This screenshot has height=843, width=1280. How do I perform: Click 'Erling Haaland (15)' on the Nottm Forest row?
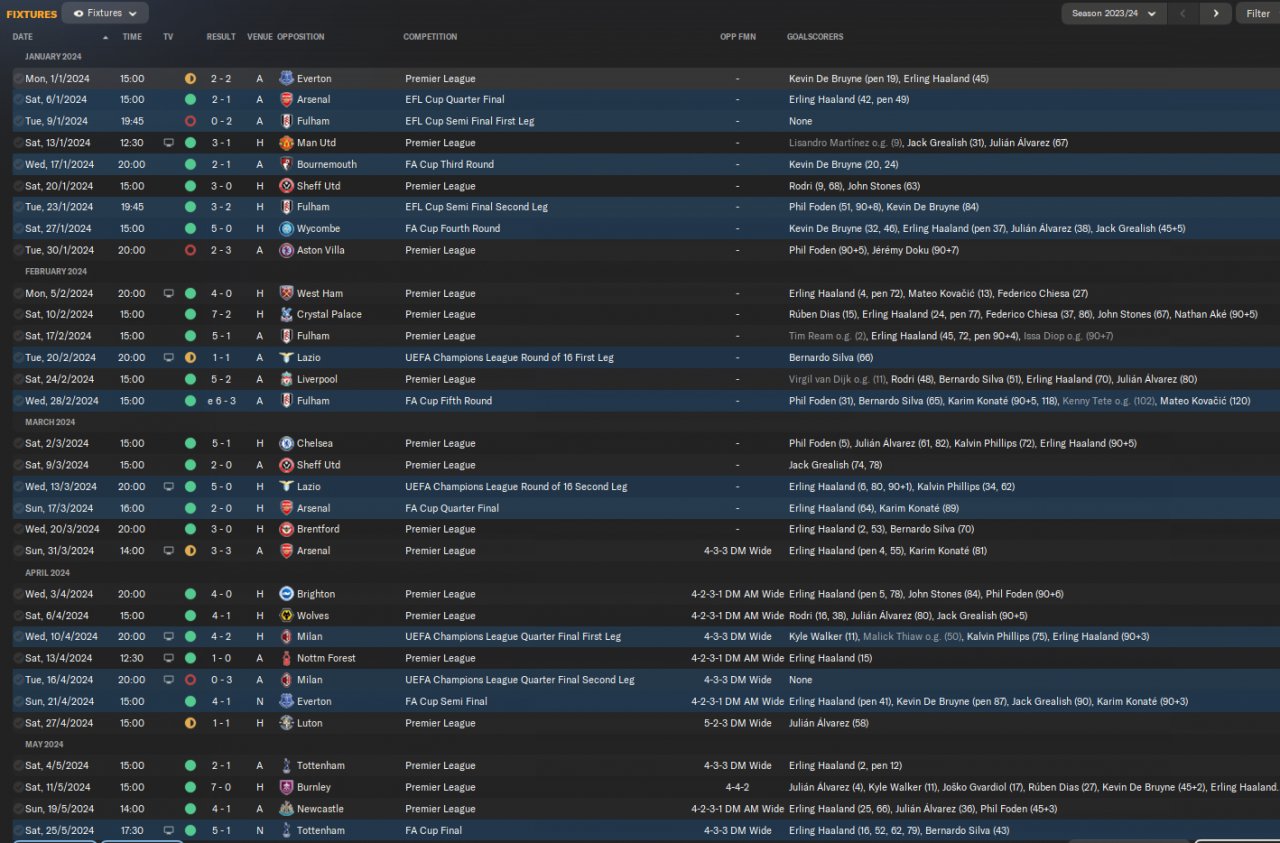(x=830, y=658)
